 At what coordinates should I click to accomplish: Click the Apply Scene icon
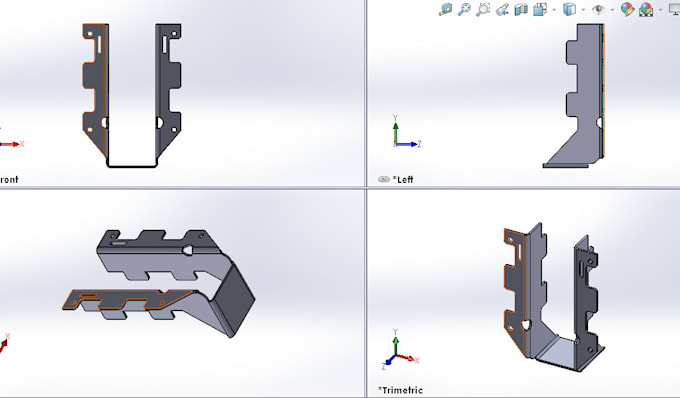(x=646, y=9)
